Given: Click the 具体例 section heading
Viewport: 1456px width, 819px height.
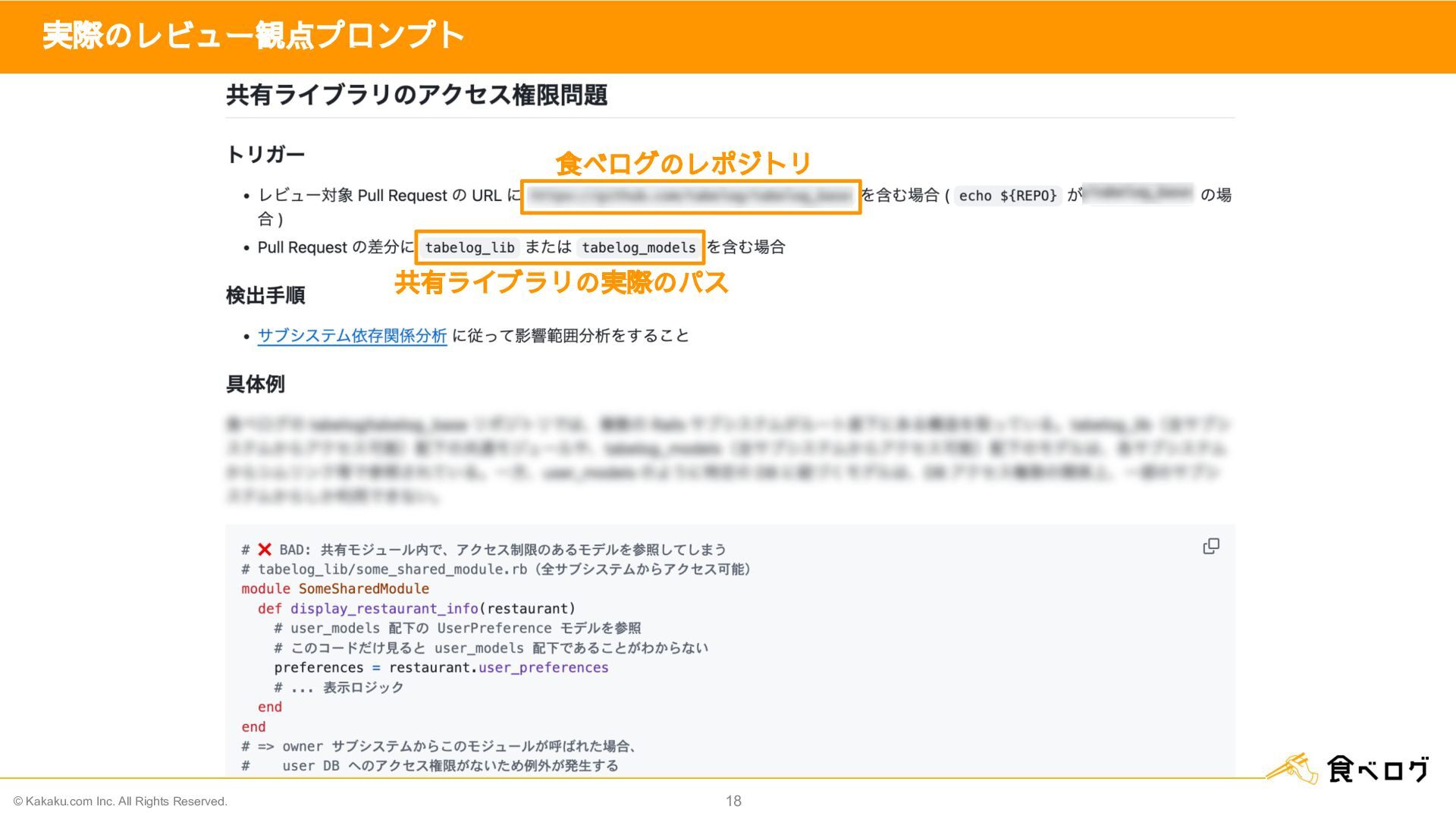Looking at the screenshot, I should pyautogui.click(x=256, y=384).
